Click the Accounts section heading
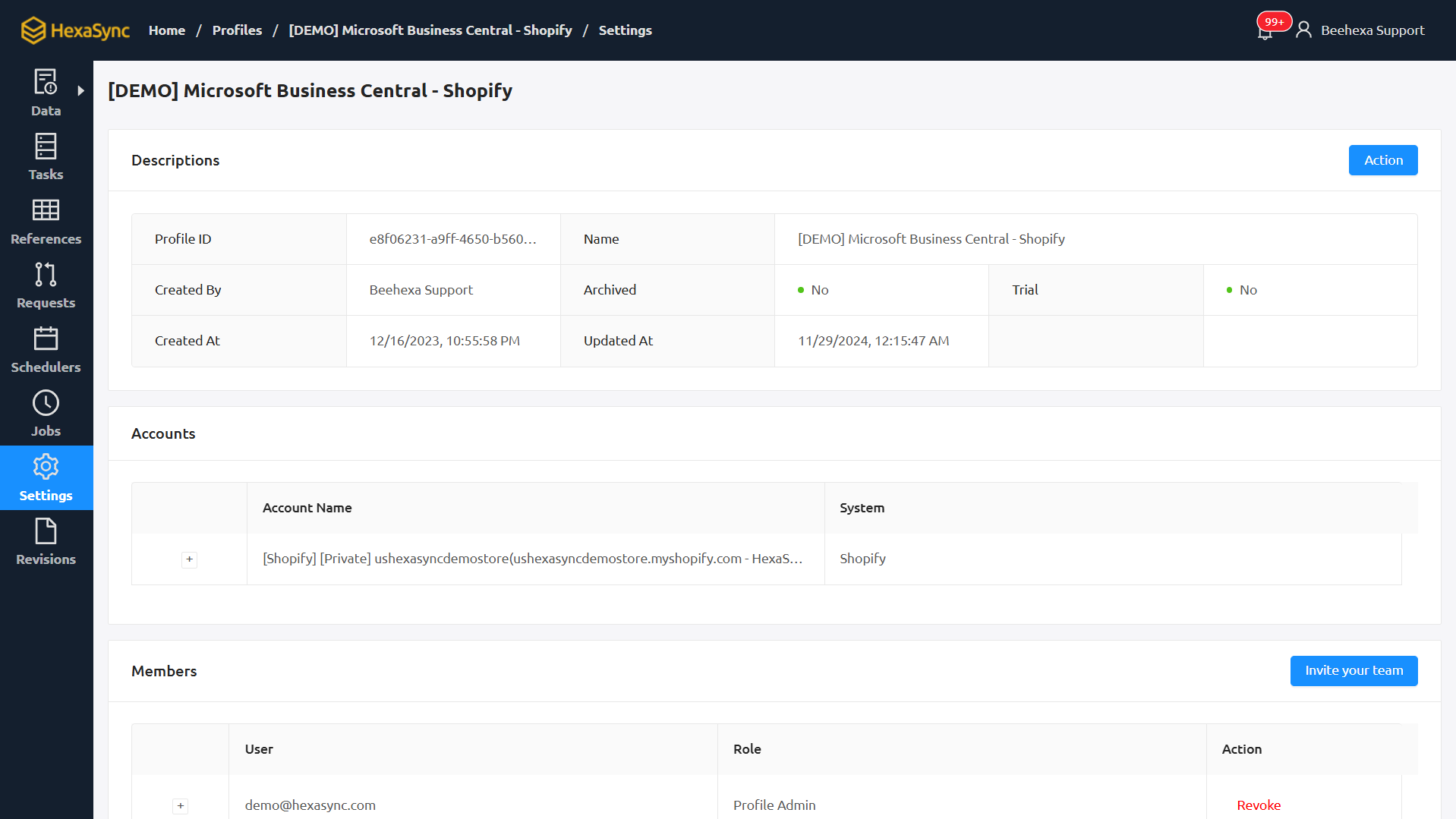This screenshot has width=1456, height=819. click(163, 433)
